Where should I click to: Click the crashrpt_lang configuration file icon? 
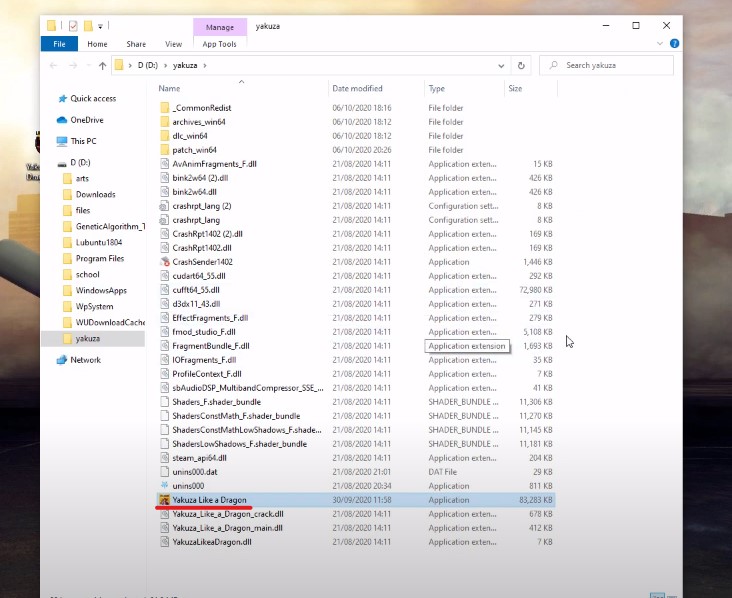(164, 220)
